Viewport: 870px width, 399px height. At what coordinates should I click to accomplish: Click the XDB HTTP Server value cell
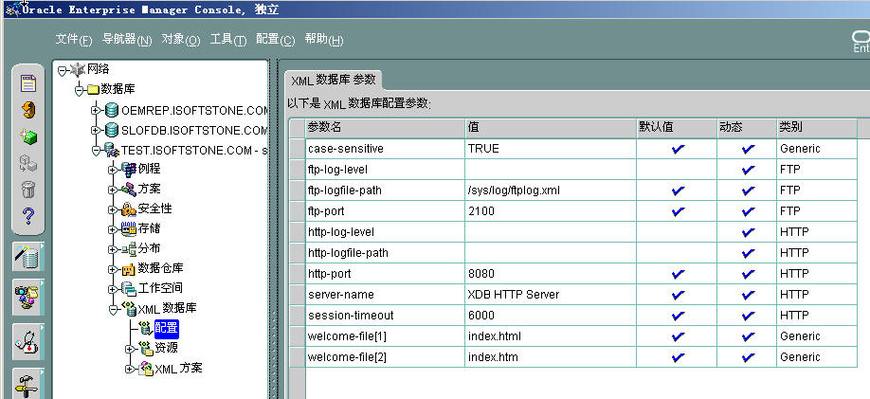click(x=550, y=295)
